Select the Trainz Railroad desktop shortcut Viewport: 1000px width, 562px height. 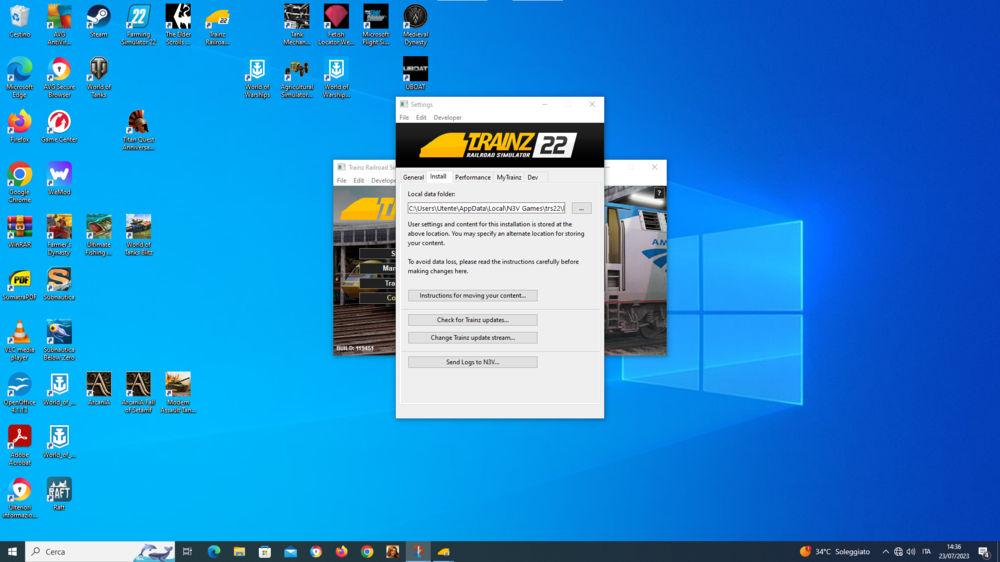[217, 26]
